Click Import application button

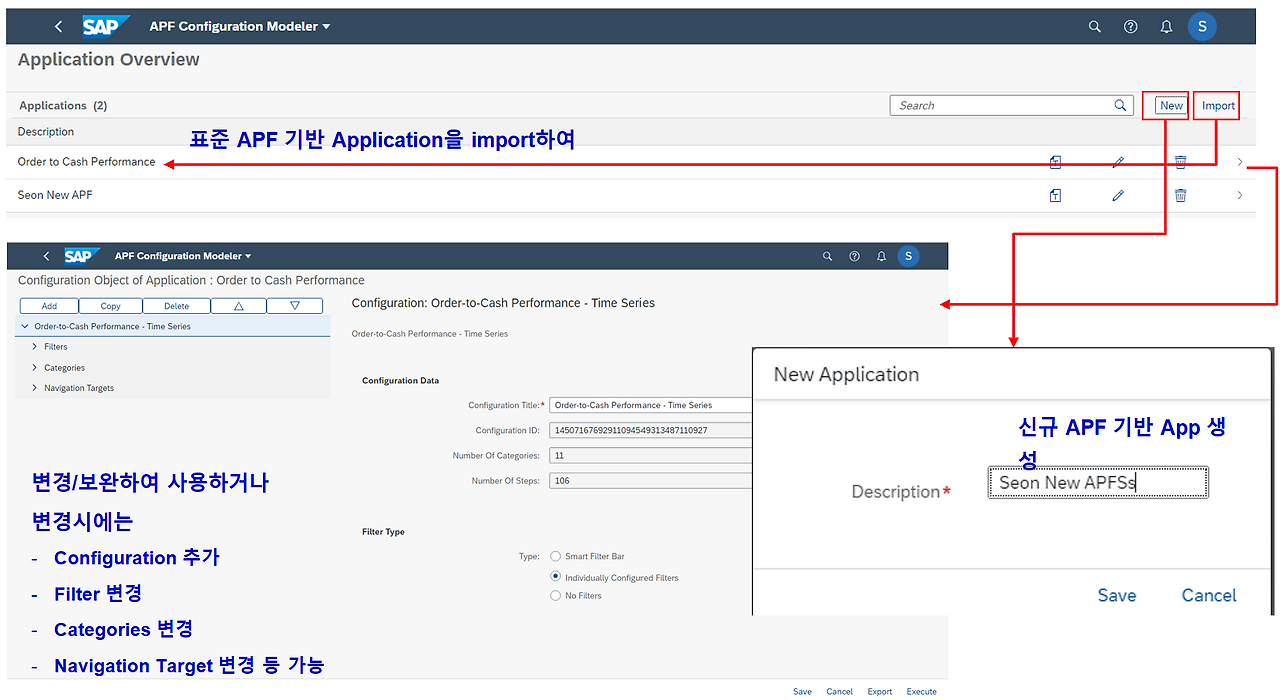(x=1218, y=105)
